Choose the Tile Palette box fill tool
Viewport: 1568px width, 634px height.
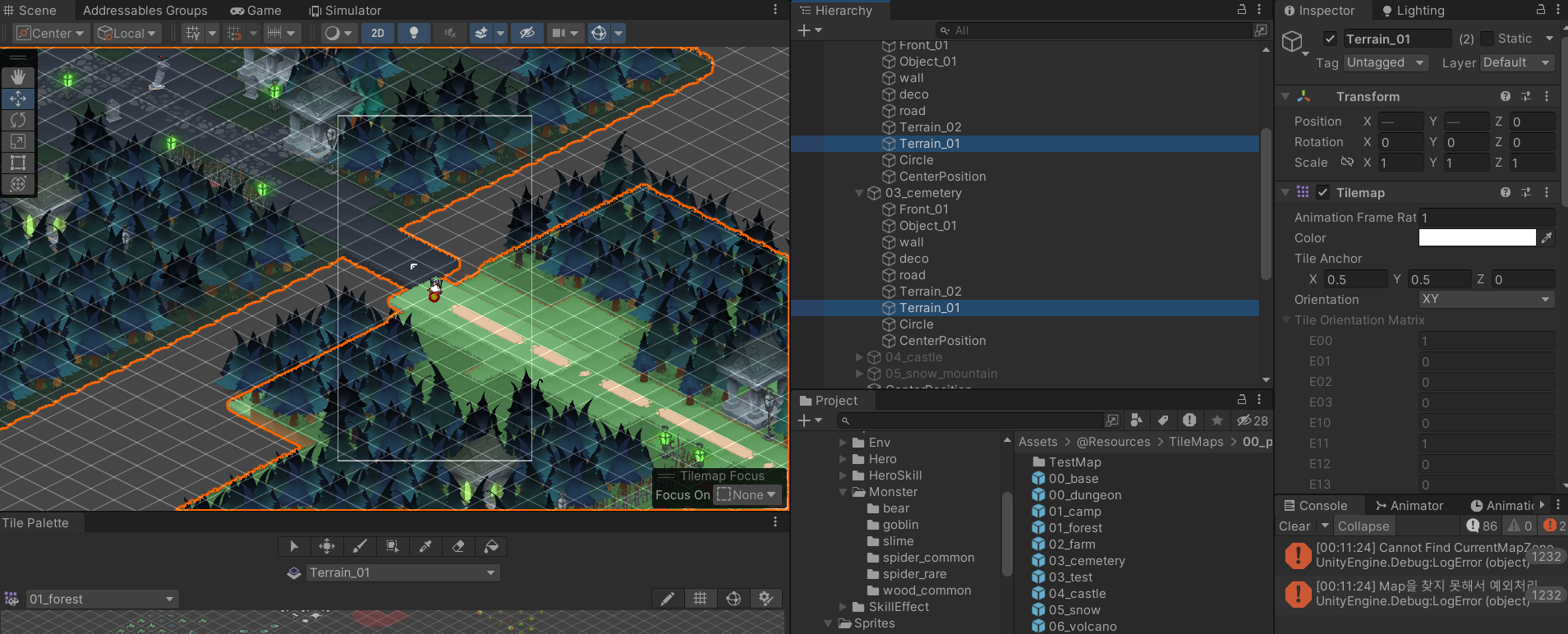(393, 546)
